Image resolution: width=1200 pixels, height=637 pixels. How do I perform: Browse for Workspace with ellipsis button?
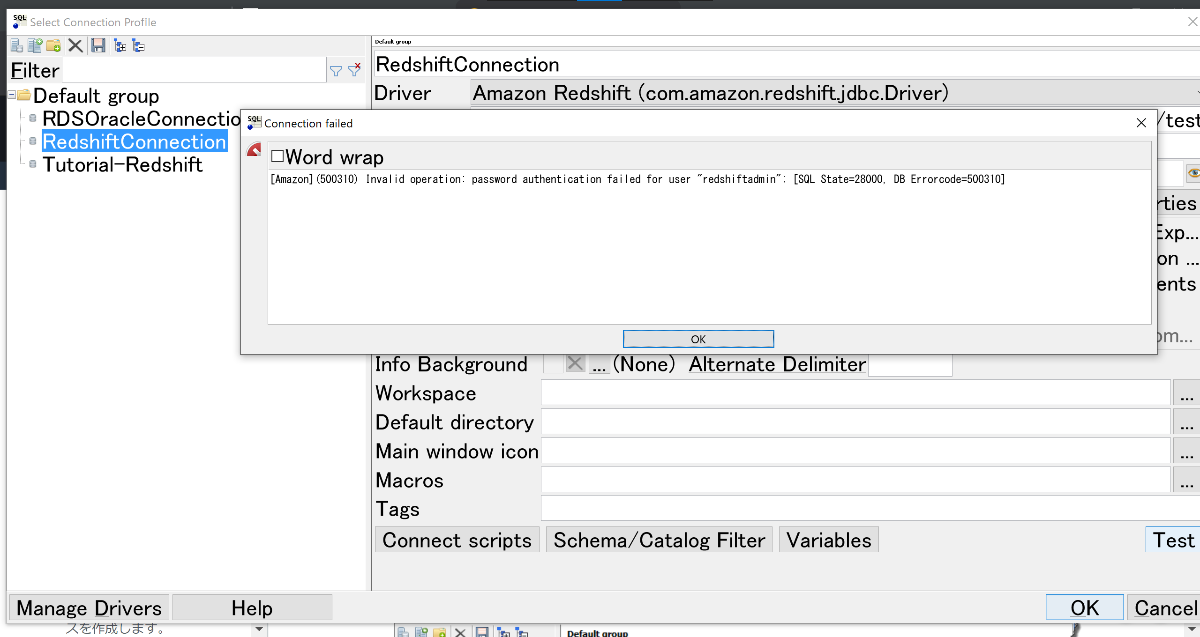tap(1186, 394)
